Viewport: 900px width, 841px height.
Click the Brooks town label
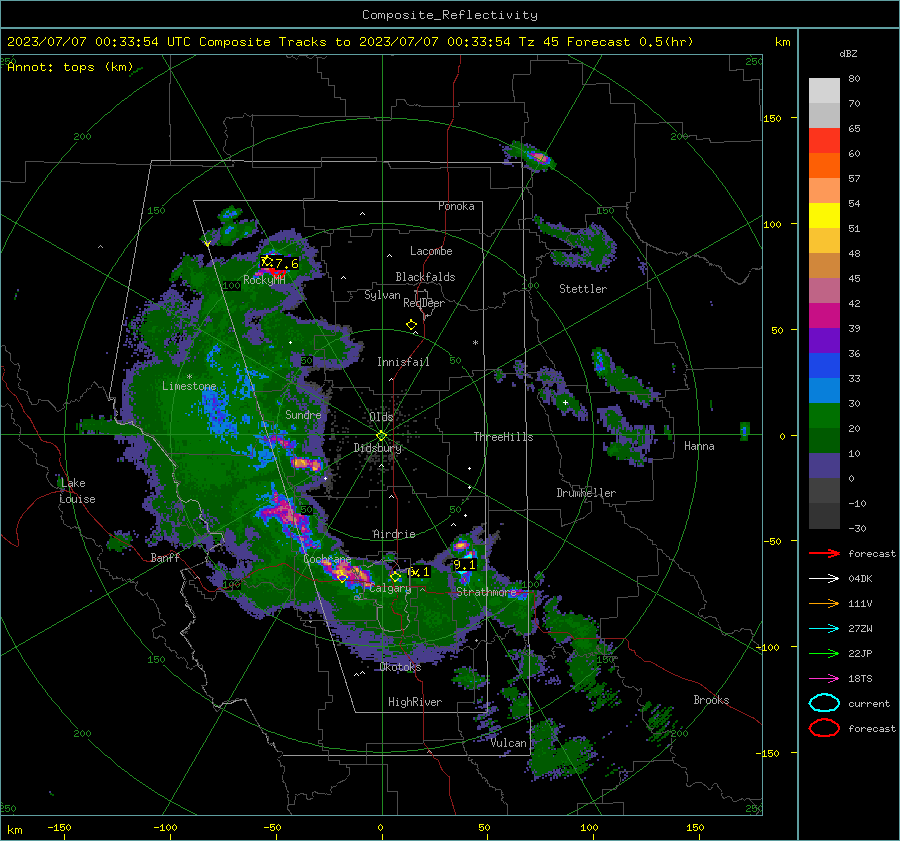pos(711,700)
